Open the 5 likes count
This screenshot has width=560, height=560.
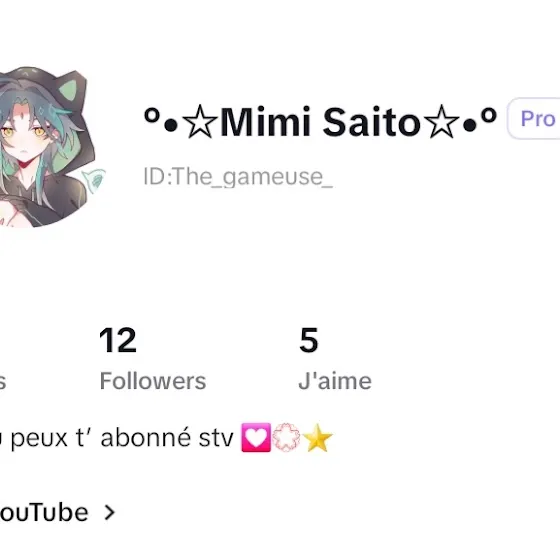[x=309, y=340]
